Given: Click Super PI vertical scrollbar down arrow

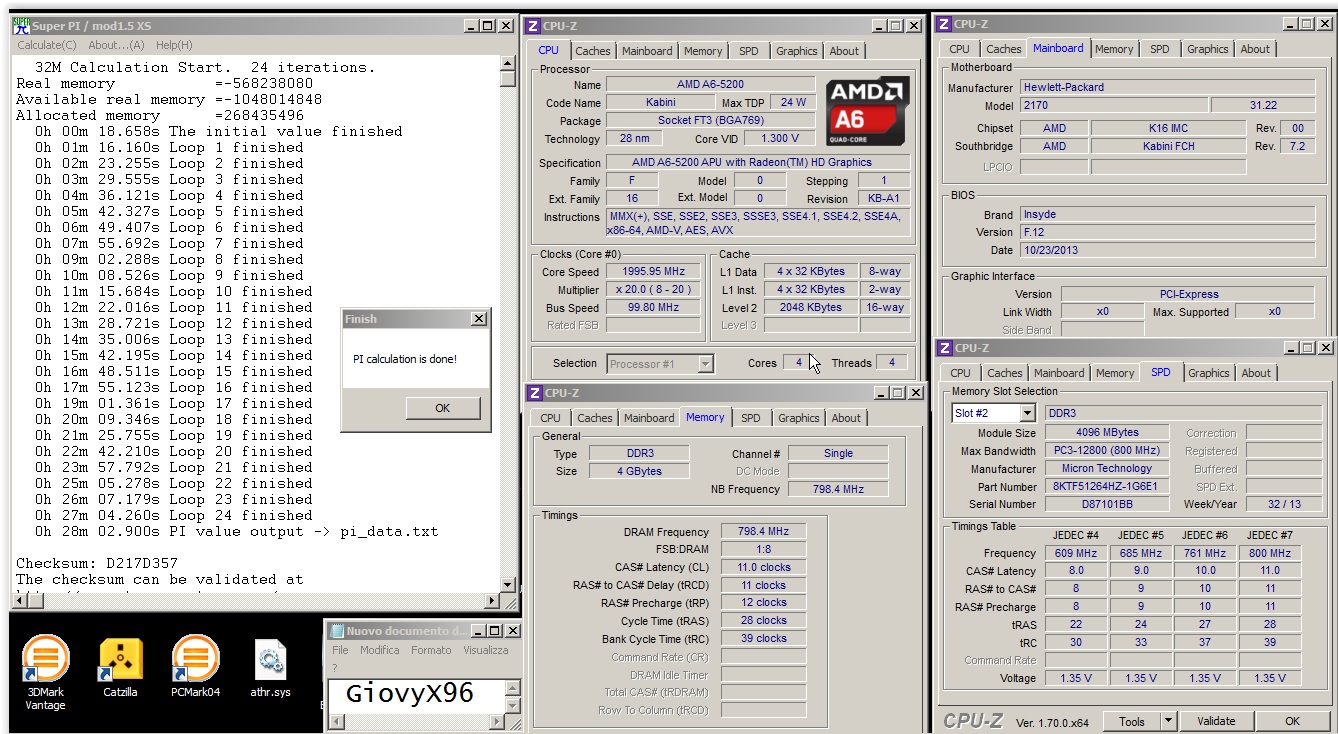Looking at the screenshot, I should pos(507,585).
